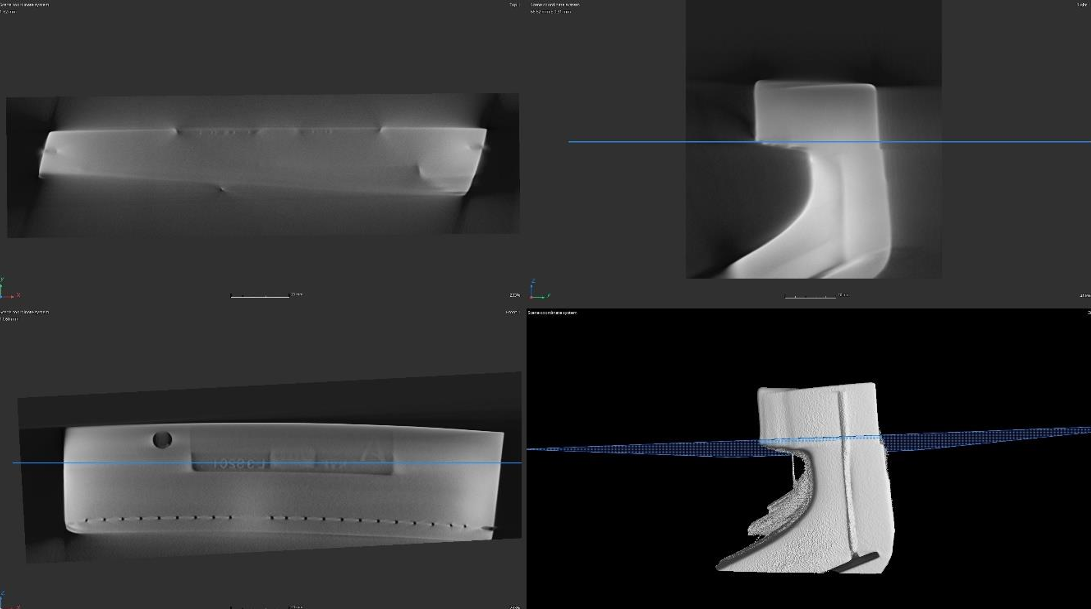Click the scale bar under the top-left slice view
Image resolution: width=1091 pixels, height=609 pixels.
(x=260, y=296)
